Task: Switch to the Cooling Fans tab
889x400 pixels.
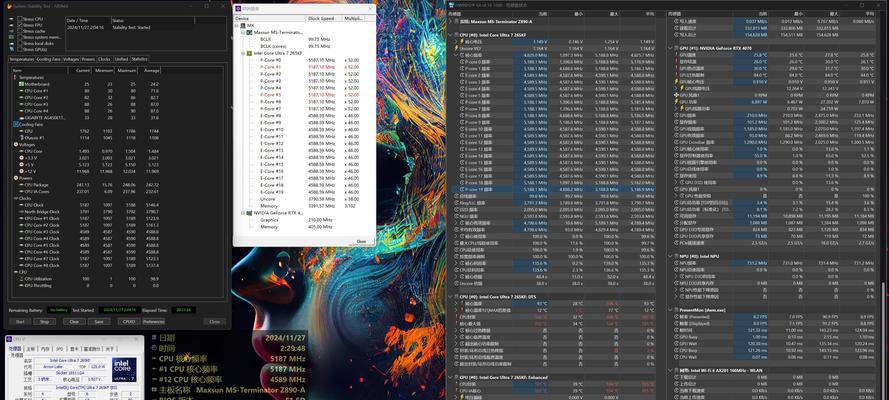Action: pos(49,59)
